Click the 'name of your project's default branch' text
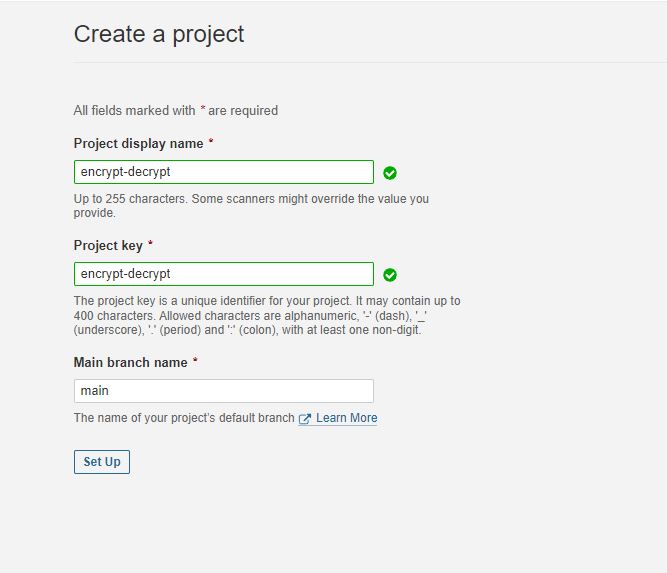 184,418
